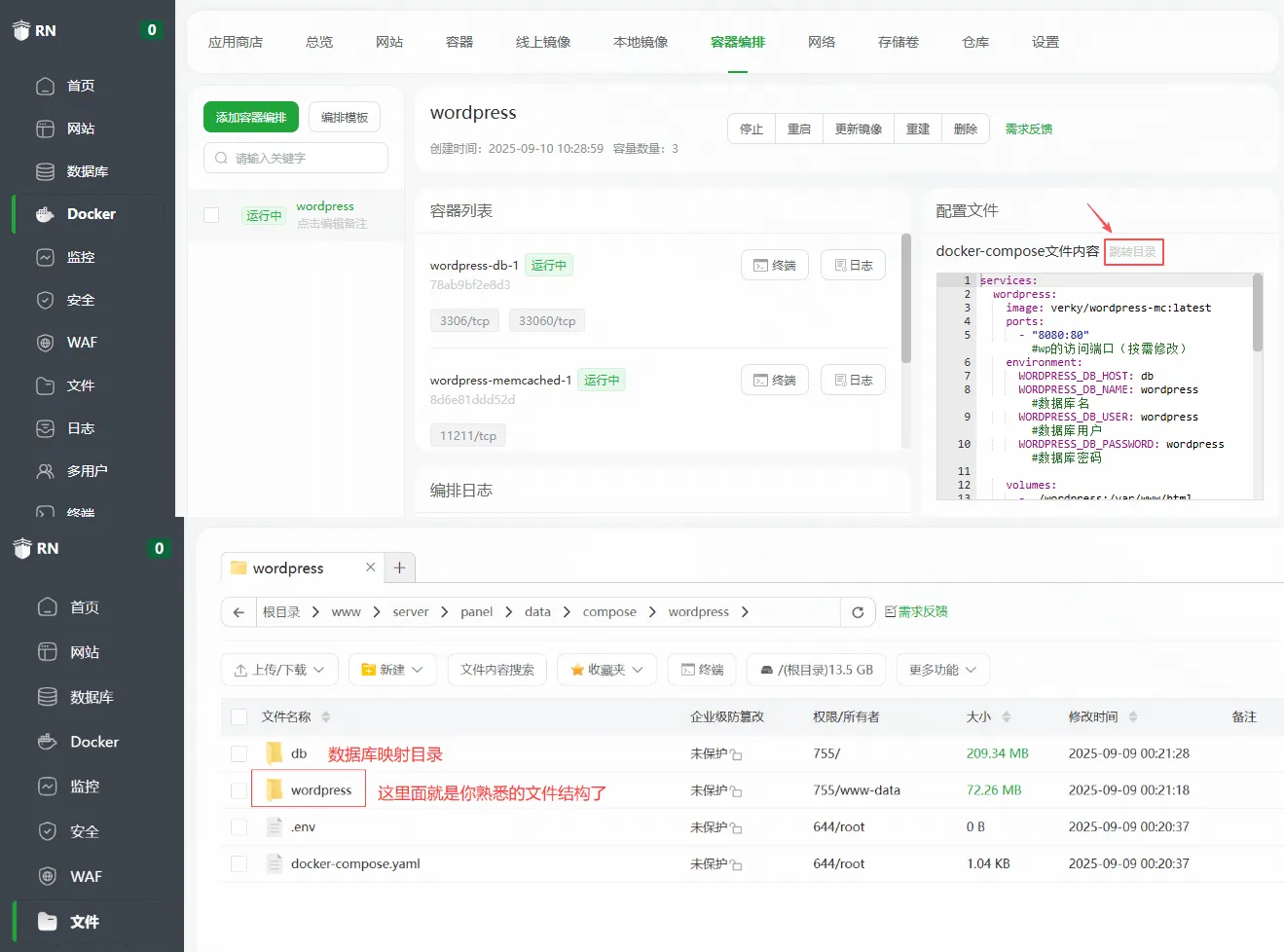The height and width of the screenshot is (952, 1284).
Task: Click the container list vertical scrollbar
Action: [906, 300]
